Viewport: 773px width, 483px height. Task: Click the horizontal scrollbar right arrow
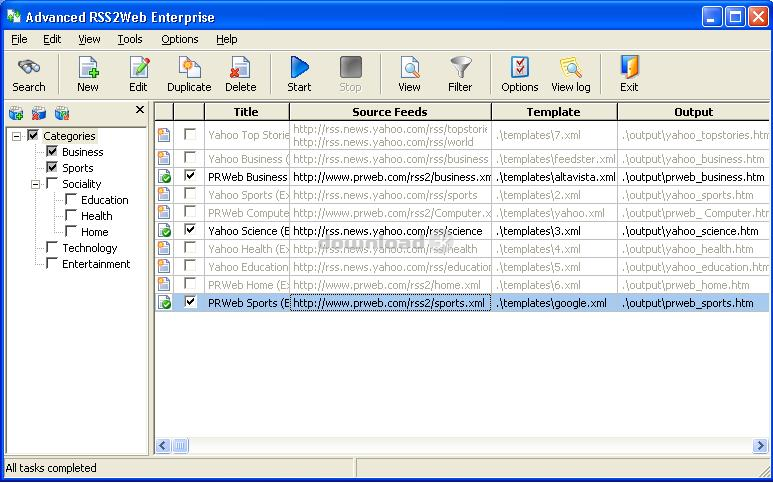click(760, 446)
